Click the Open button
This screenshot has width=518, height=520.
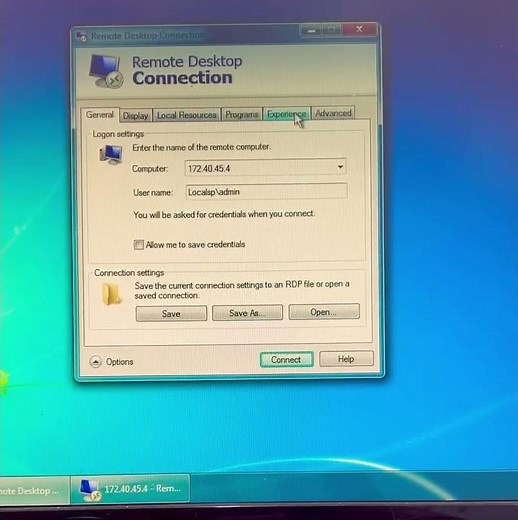tap(324, 312)
